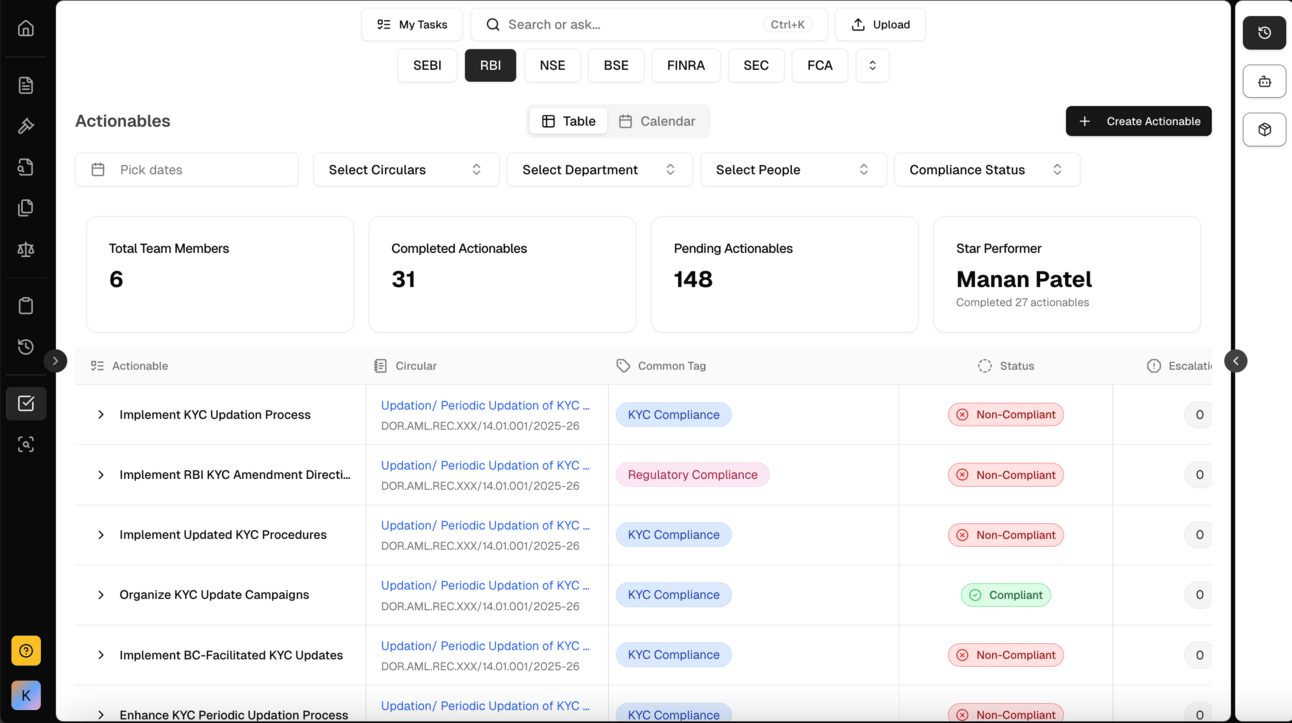This screenshot has height=723, width=1292.
Task: Click the clipboard icon in sidebar
Action: coord(26,306)
